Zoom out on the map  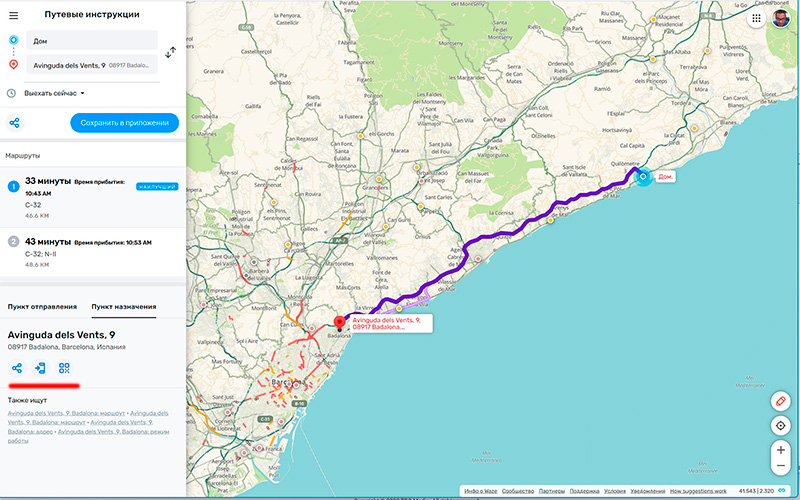click(x=781, y=467)
